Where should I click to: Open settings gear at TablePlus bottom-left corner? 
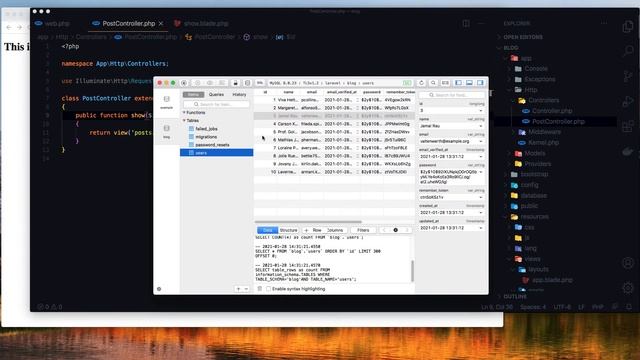pos(159,289)
